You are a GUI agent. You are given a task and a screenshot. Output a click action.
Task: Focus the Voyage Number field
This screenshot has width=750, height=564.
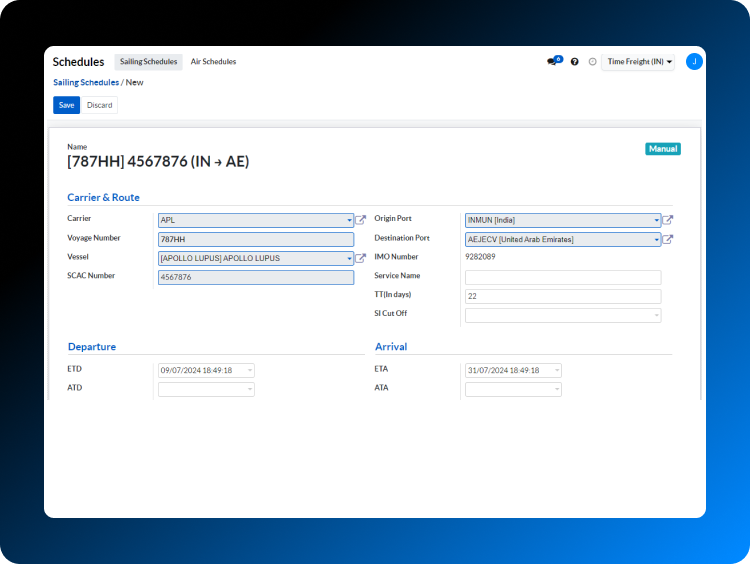[256, 239]
